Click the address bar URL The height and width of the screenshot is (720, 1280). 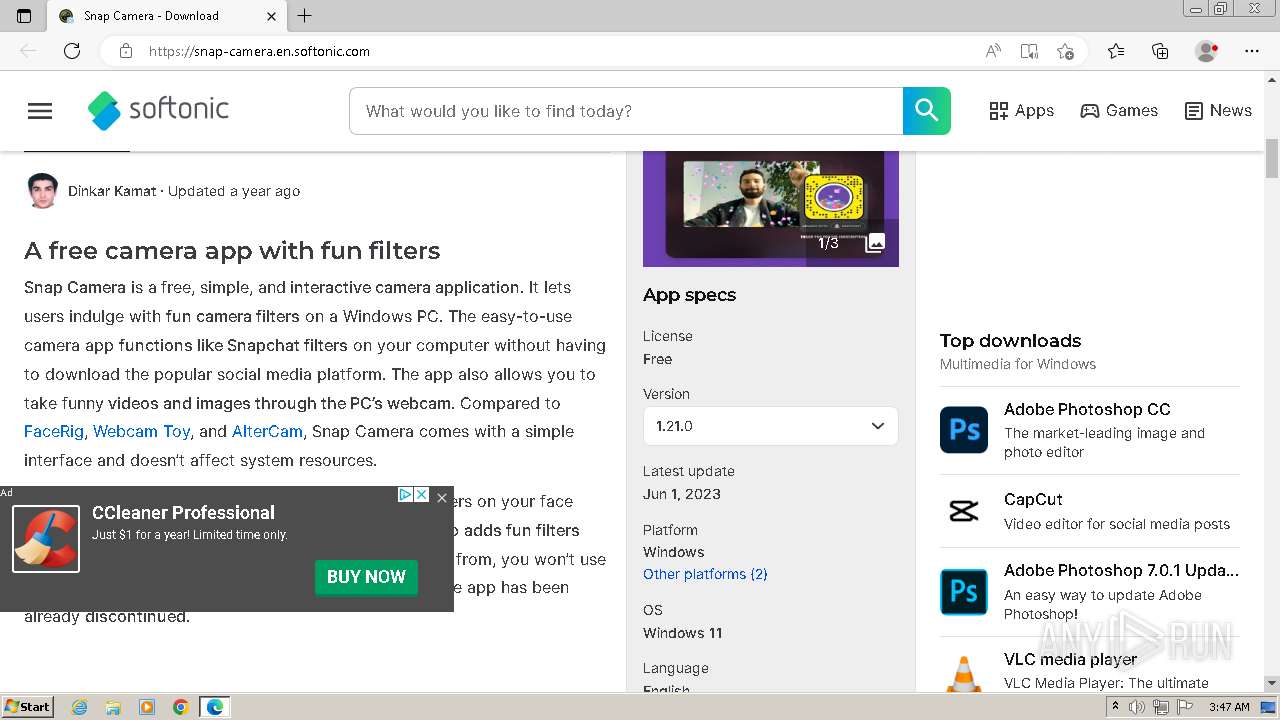(259, 51)
